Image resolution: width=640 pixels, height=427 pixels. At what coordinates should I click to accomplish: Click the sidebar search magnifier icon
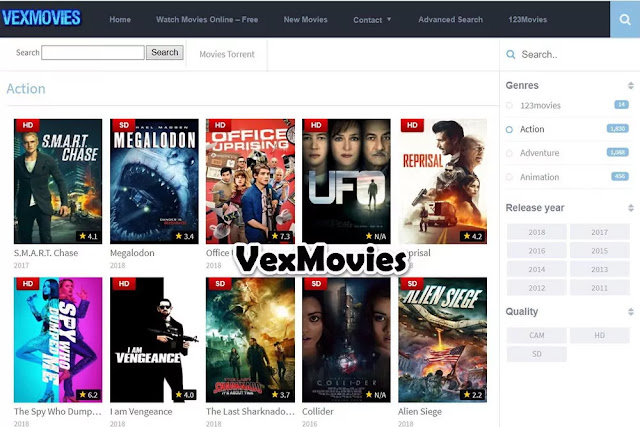click(x=511, y=54)
